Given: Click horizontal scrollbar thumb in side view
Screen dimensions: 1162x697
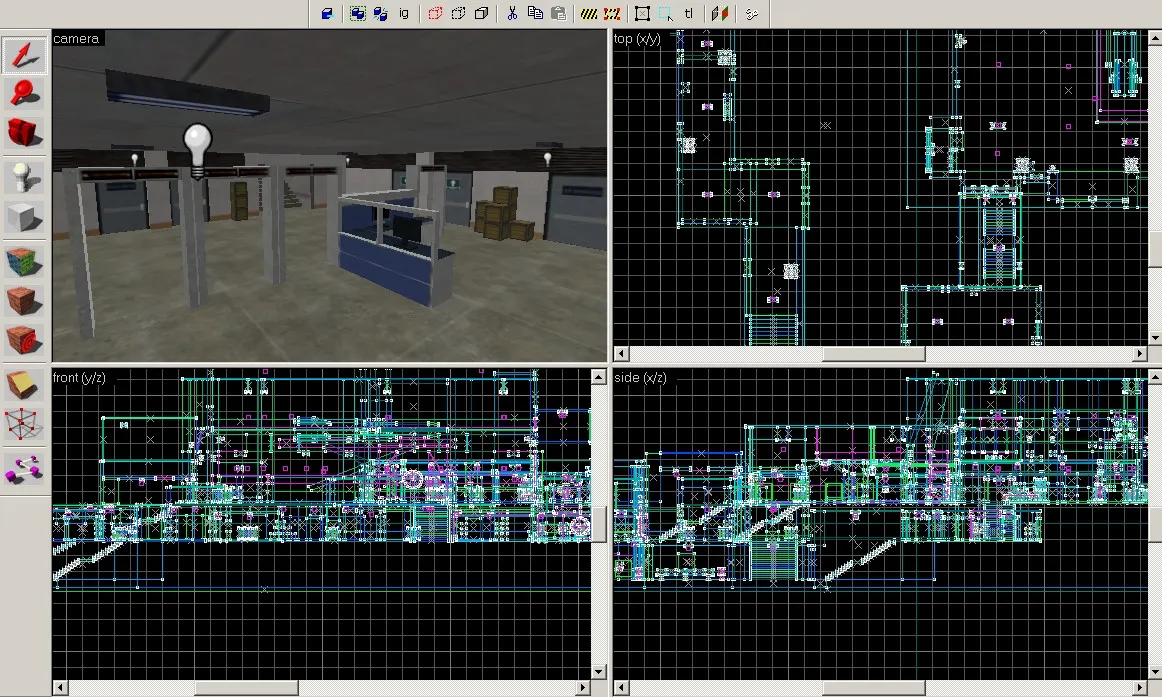Looking at the screenshot, I should coord(872,688).
